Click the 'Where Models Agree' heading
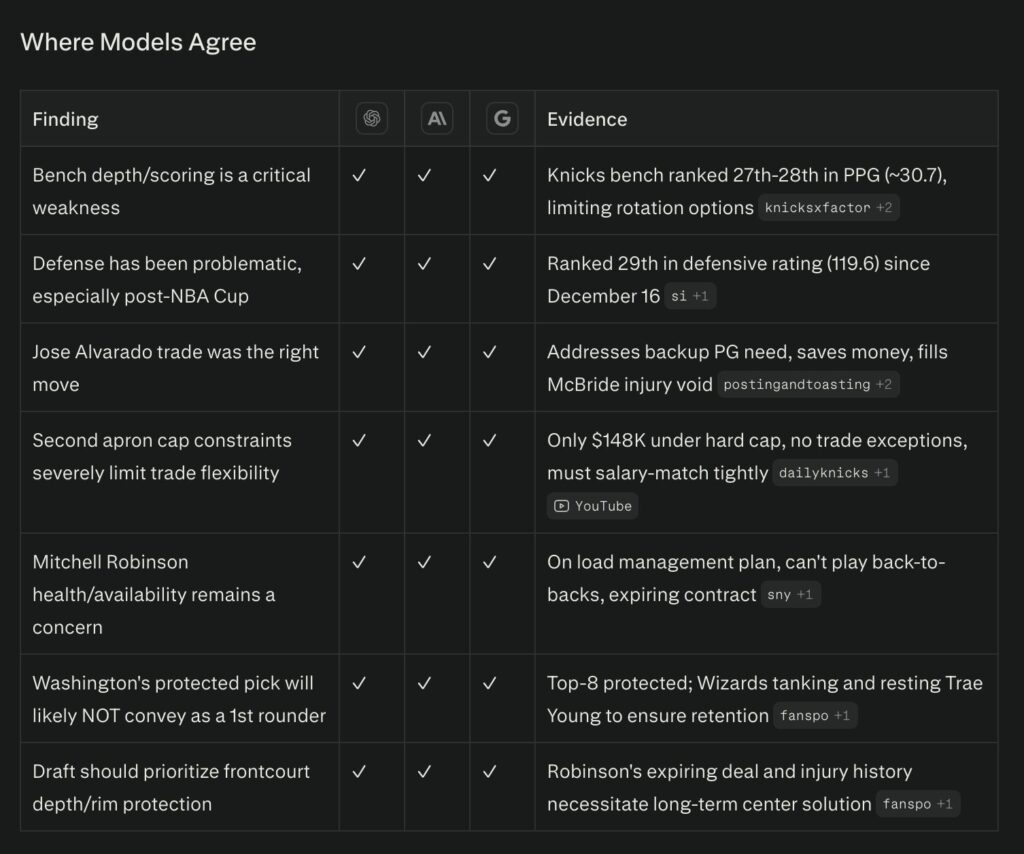This screenshot has height=854, width=1024. coord(138,42)
